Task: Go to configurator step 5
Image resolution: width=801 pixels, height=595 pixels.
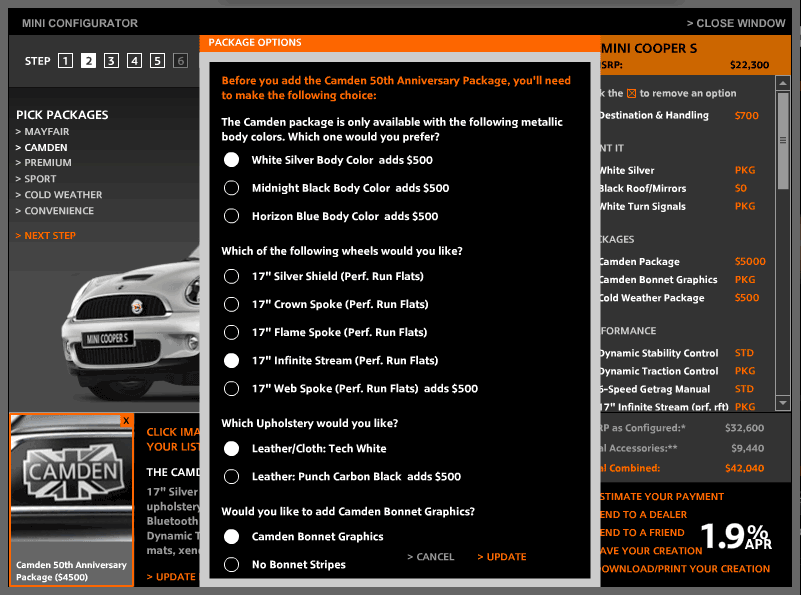Action: pyautogui.click(x=157, y=61)
